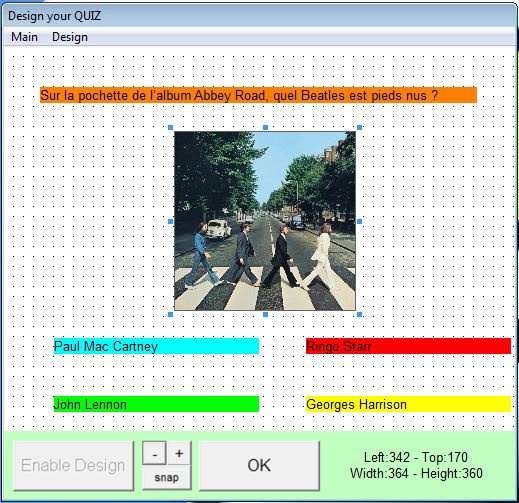Click the snap button
The width and height of the screenshot is (519, 503).
[x=167, y=478]
